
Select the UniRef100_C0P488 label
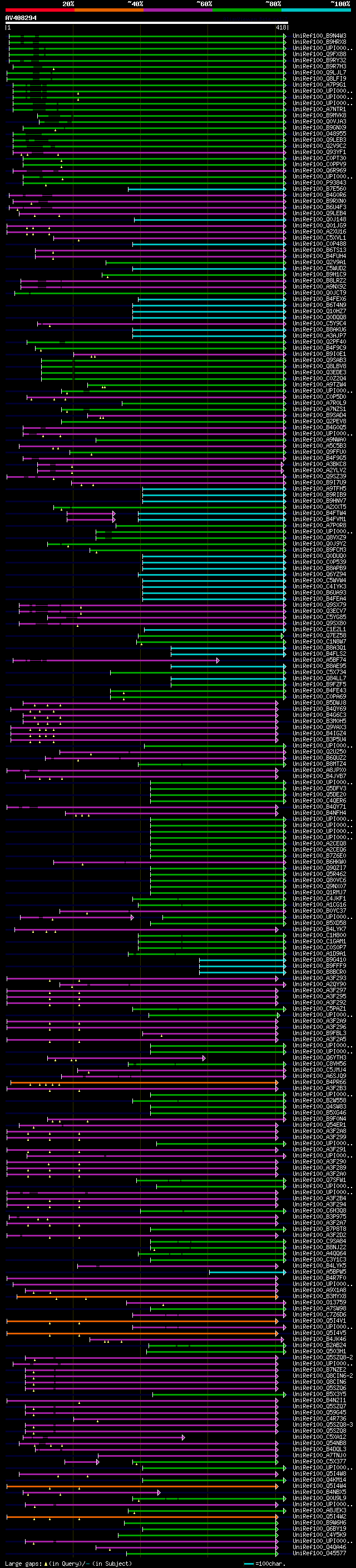point(319,244)
